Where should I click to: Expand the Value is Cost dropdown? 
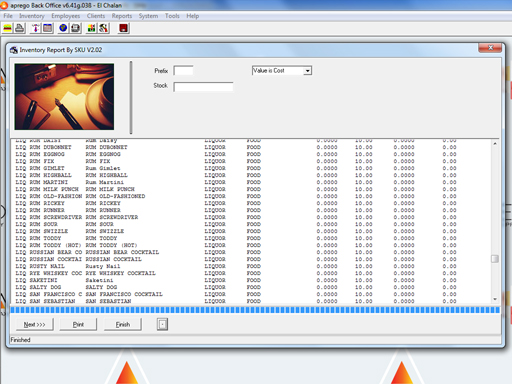(307, 71)
